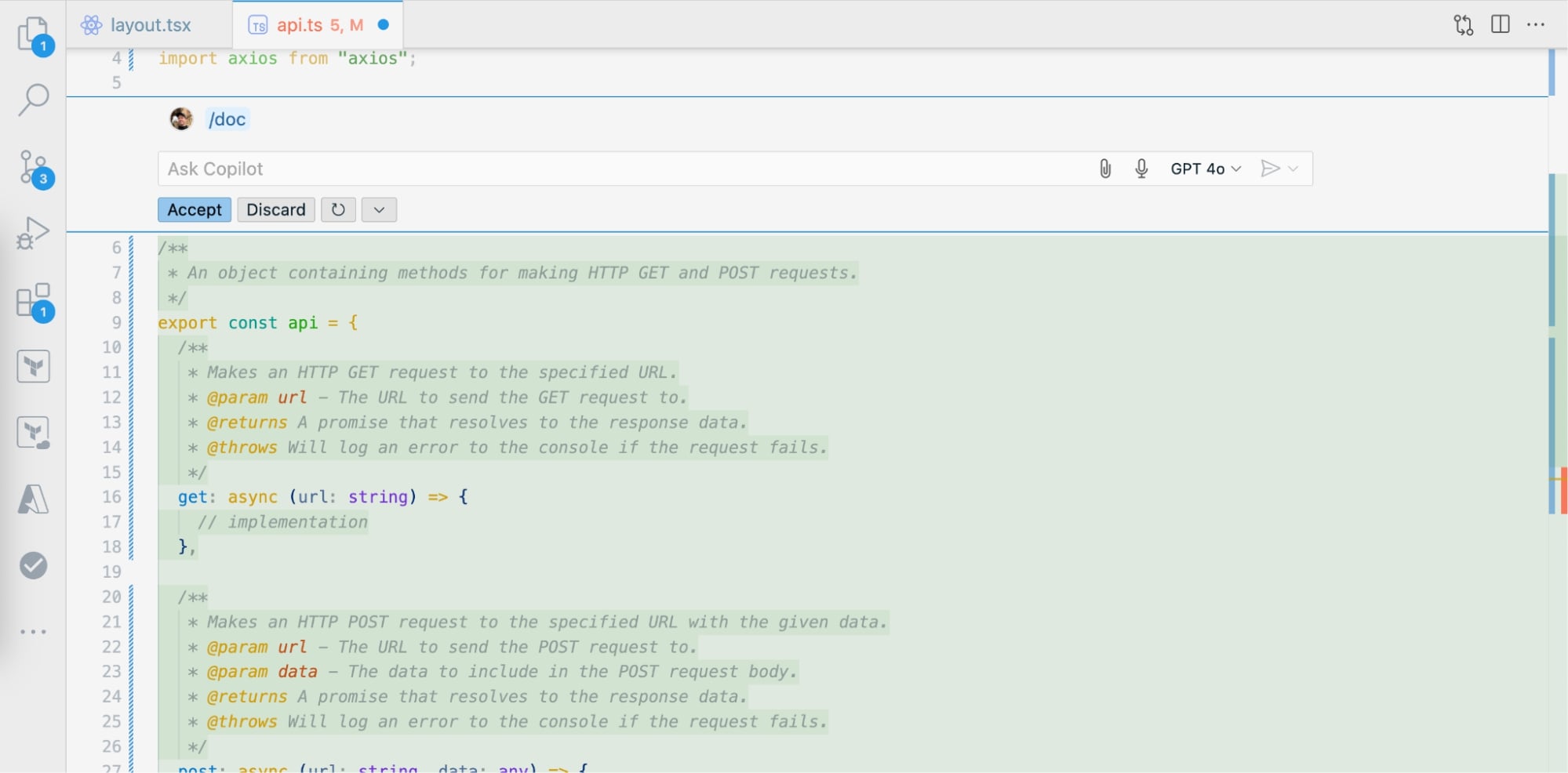Click the editor vertical scrollbar overview ruler

(x=1557, y=392)
